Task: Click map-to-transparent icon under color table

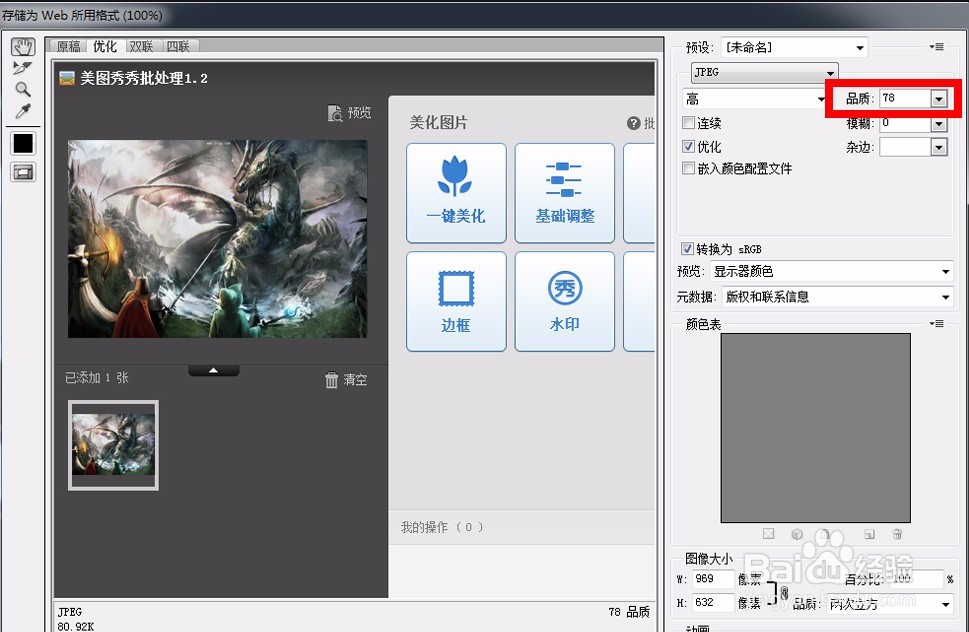Action: coord(768,534)
